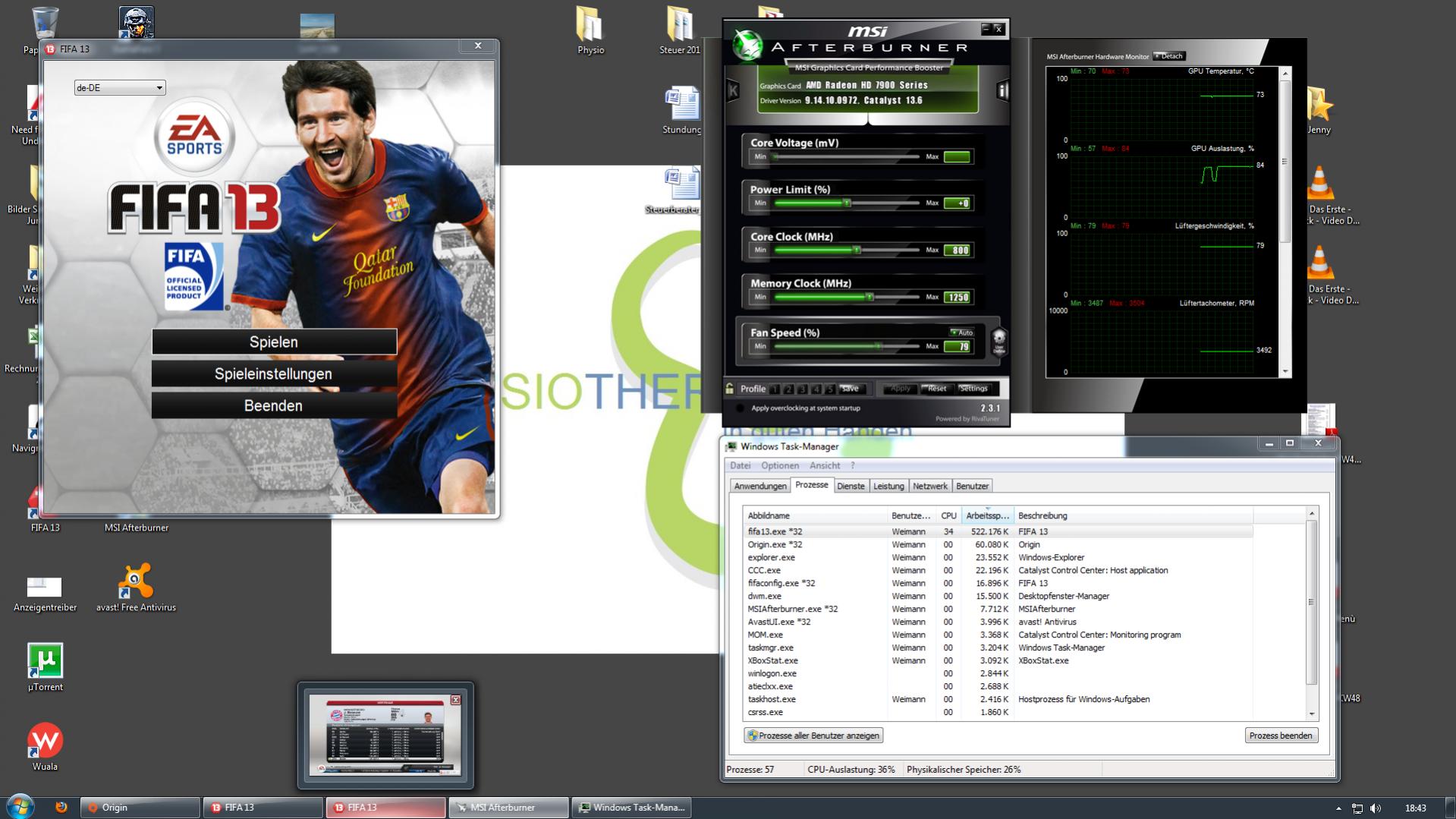The width and height of the screenshot is (1456, 819).
Task: Switch to the Leistung tab
Action: coord(888,487)
